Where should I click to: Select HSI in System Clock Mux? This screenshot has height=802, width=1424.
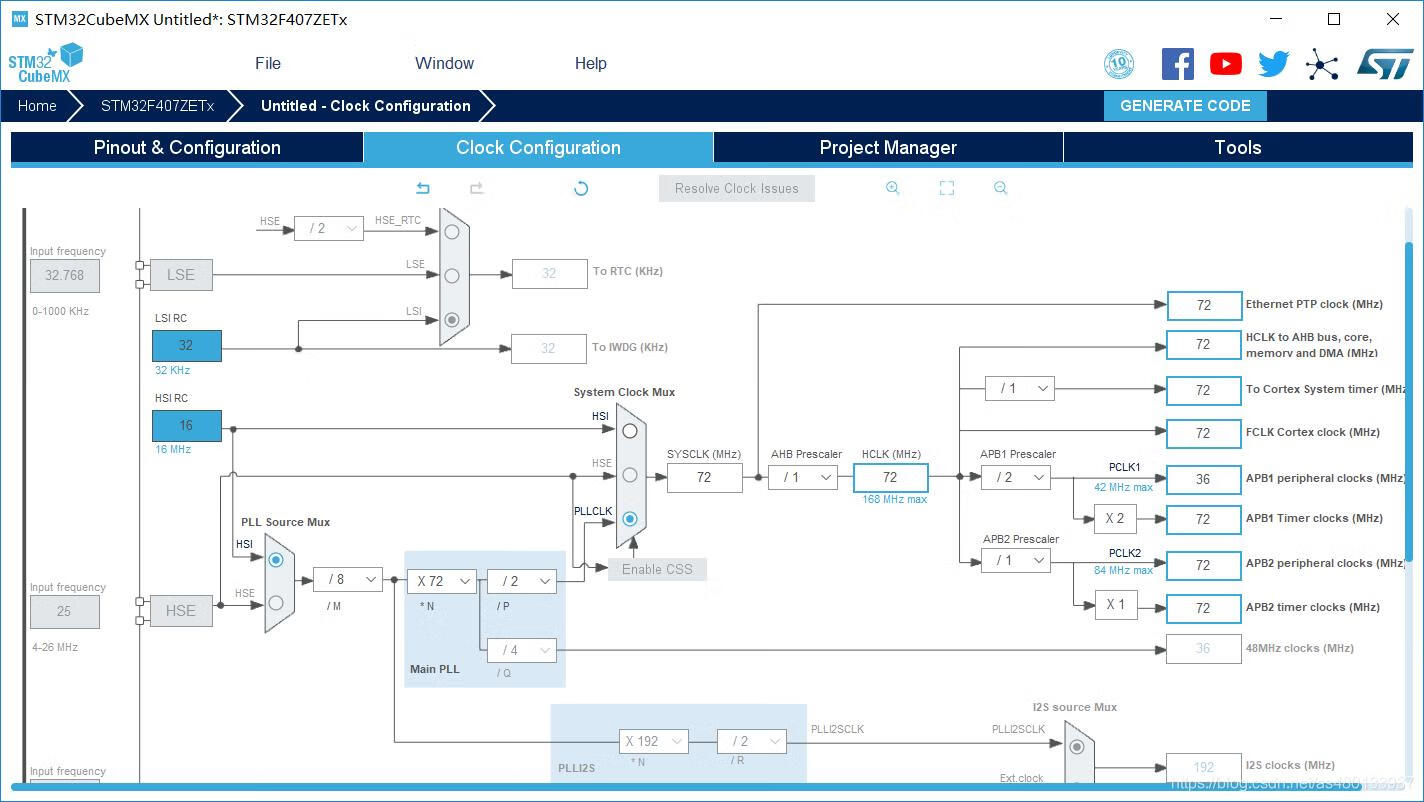tap(630, 431)
